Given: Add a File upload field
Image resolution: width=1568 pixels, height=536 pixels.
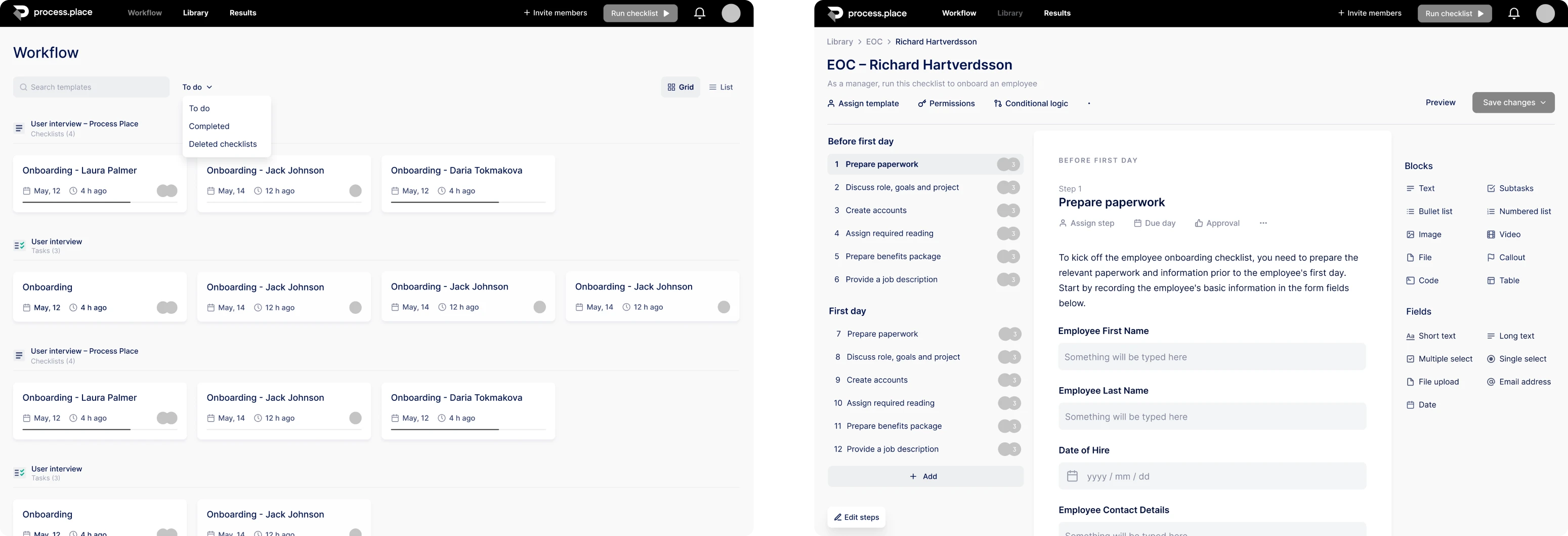Looking at the screenshot, I should pos(1432,382).
